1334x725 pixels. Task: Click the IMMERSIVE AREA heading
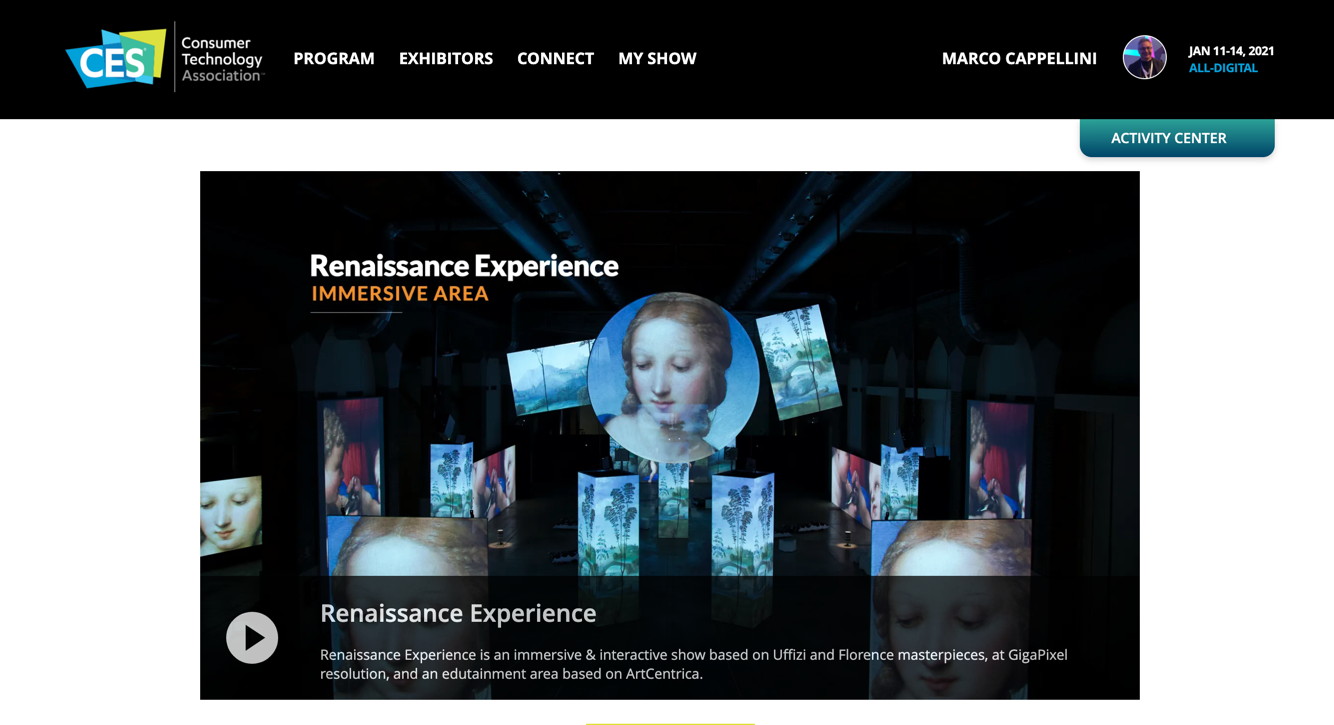click(x=400, y=294)
